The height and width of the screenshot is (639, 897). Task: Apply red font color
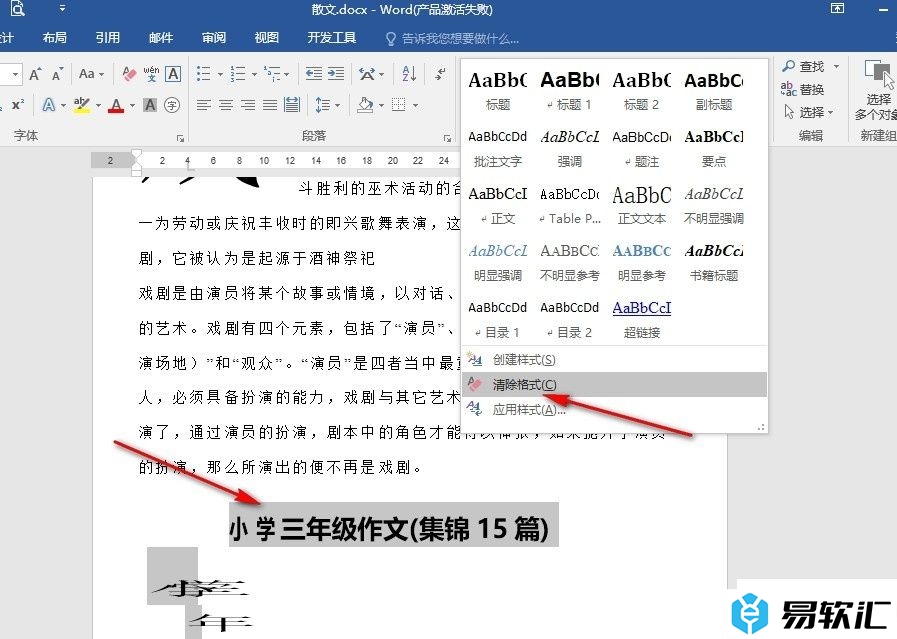coord(116,105)
